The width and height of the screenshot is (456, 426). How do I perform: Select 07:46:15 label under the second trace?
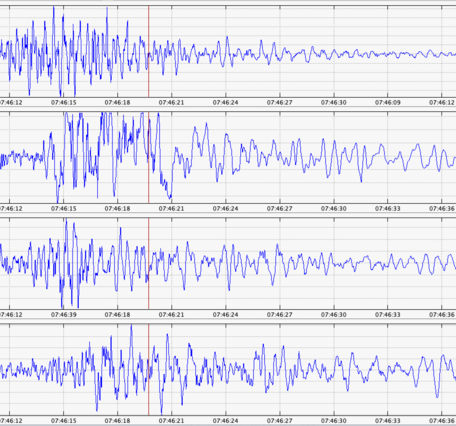64,209
